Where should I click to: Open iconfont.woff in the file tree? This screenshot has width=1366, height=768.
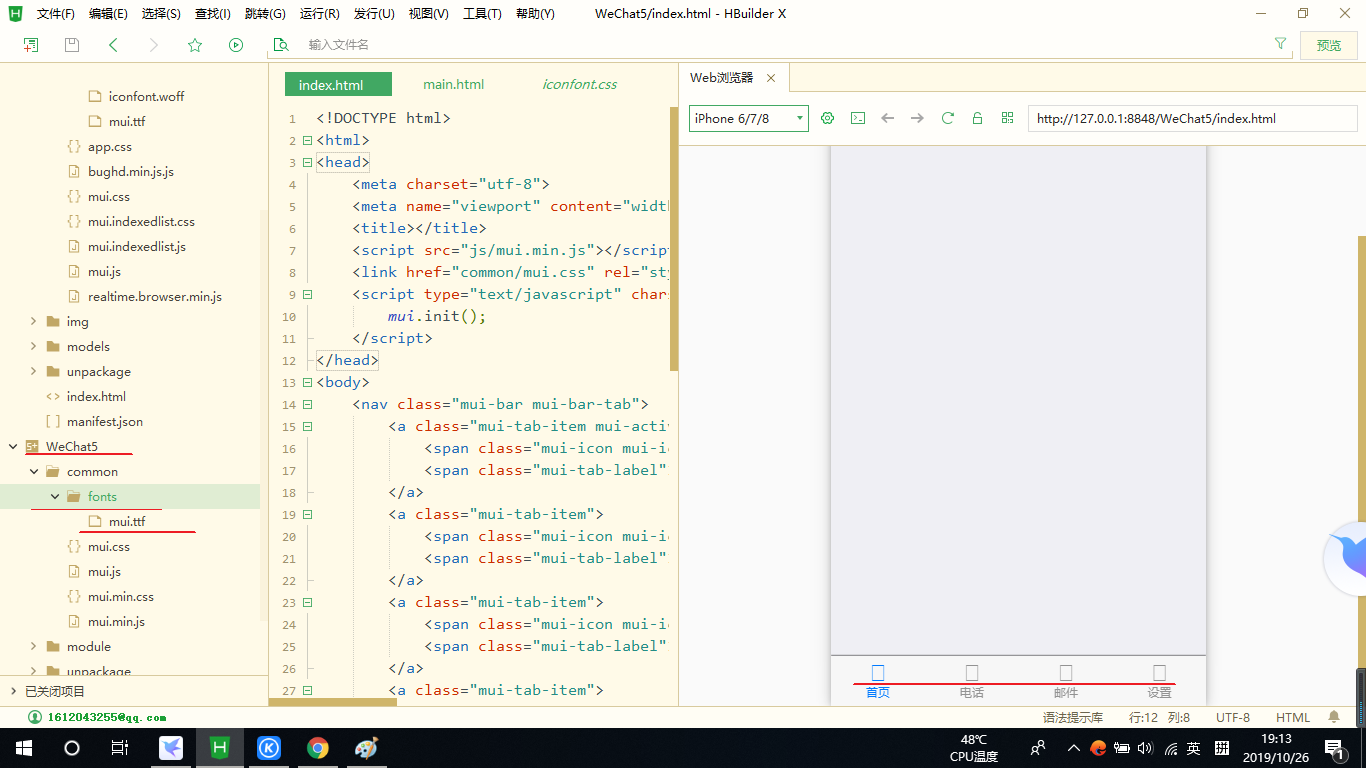point(146,96)
